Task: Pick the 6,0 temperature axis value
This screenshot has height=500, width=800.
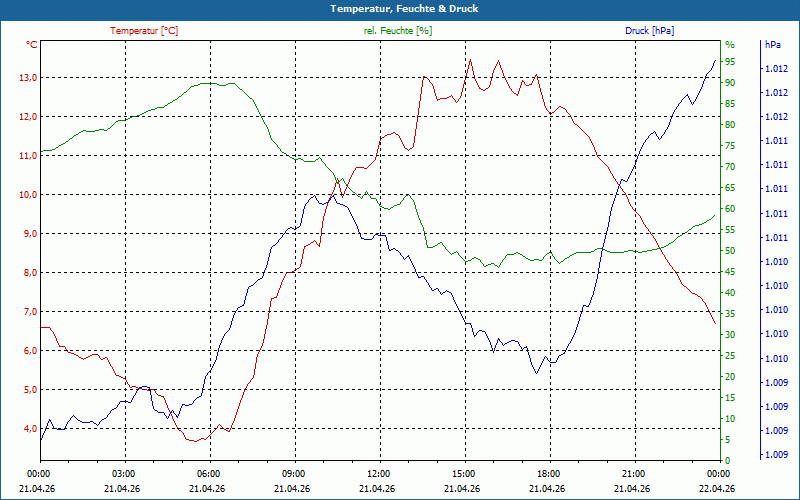Action: pyautogui.click(x=29, y=351)
